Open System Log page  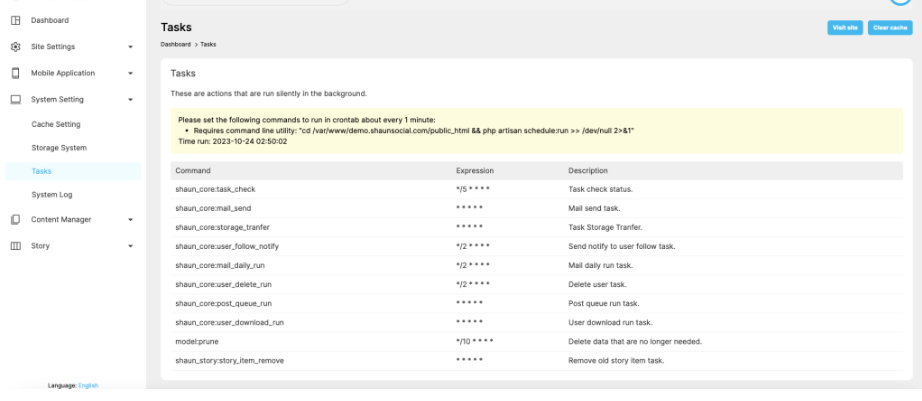tap(52, 194)
